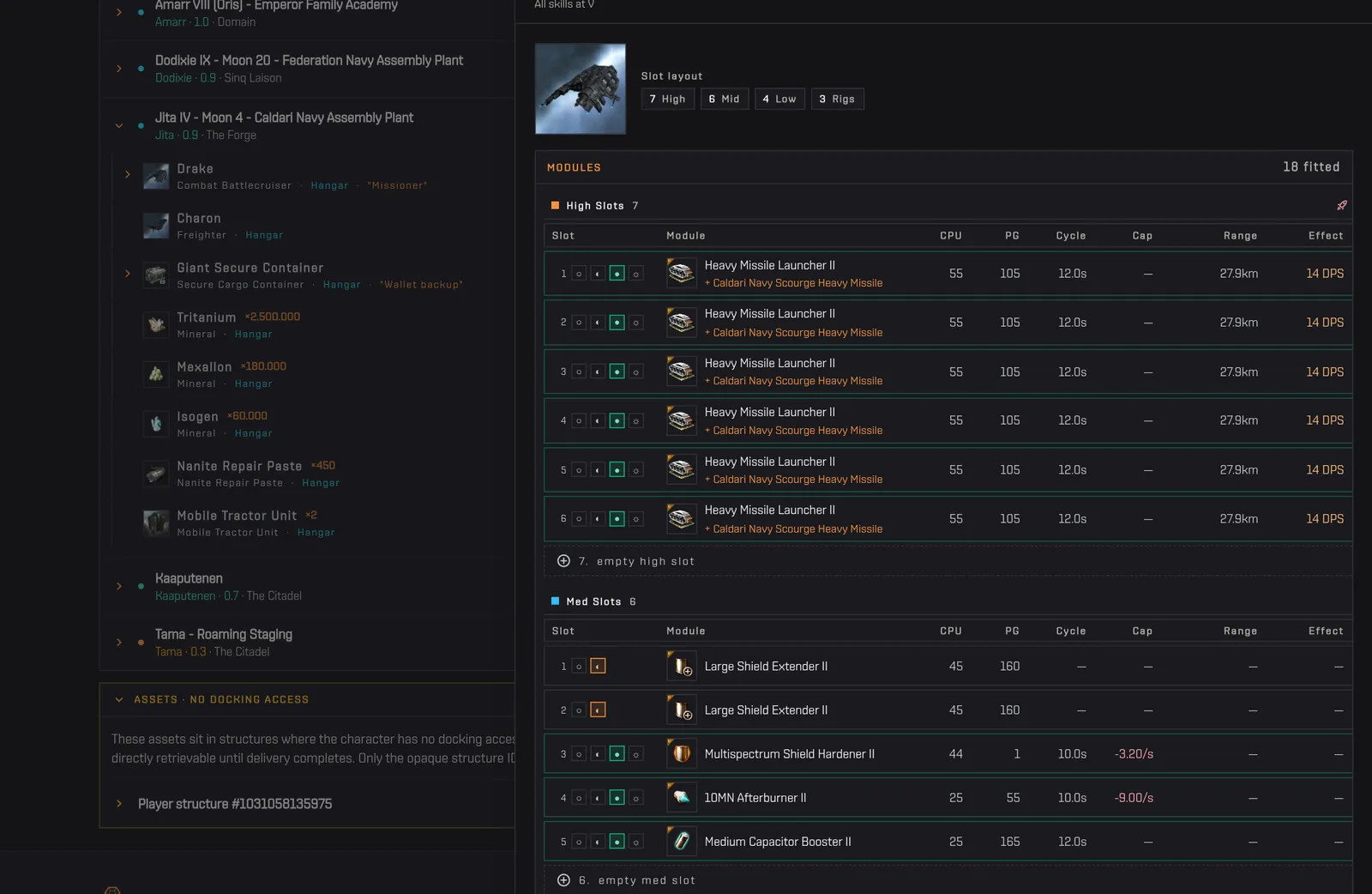This screenshot has width=1372, height=894.
Task: Click med slot 1 Large Shield Extender icon
Action: 682,666
